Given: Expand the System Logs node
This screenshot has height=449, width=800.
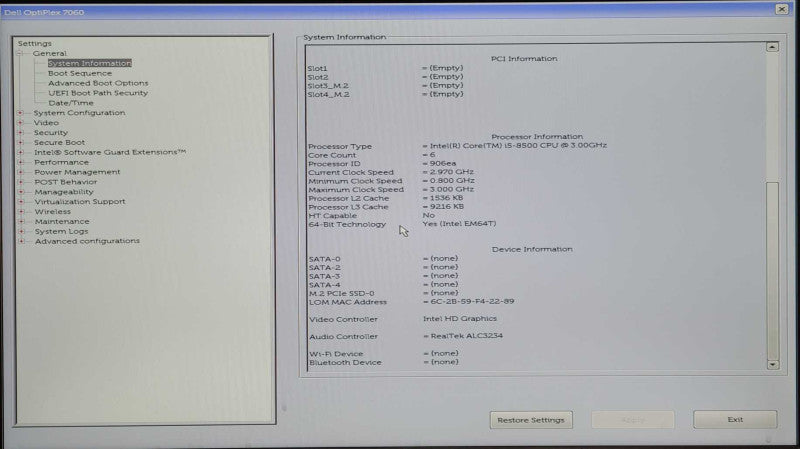Looking at the screenshot, I should tap(21, 231).
